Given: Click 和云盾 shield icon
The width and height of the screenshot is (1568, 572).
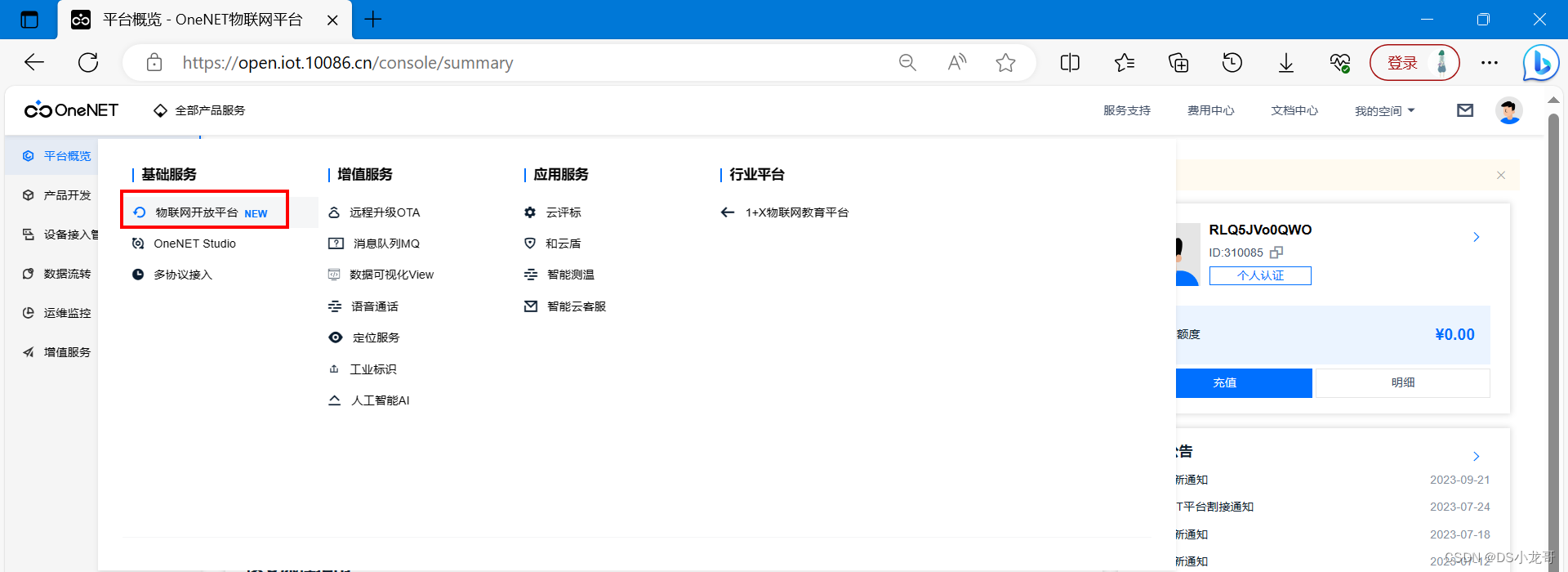Looking at the screenshot, I should coord(530,244).
